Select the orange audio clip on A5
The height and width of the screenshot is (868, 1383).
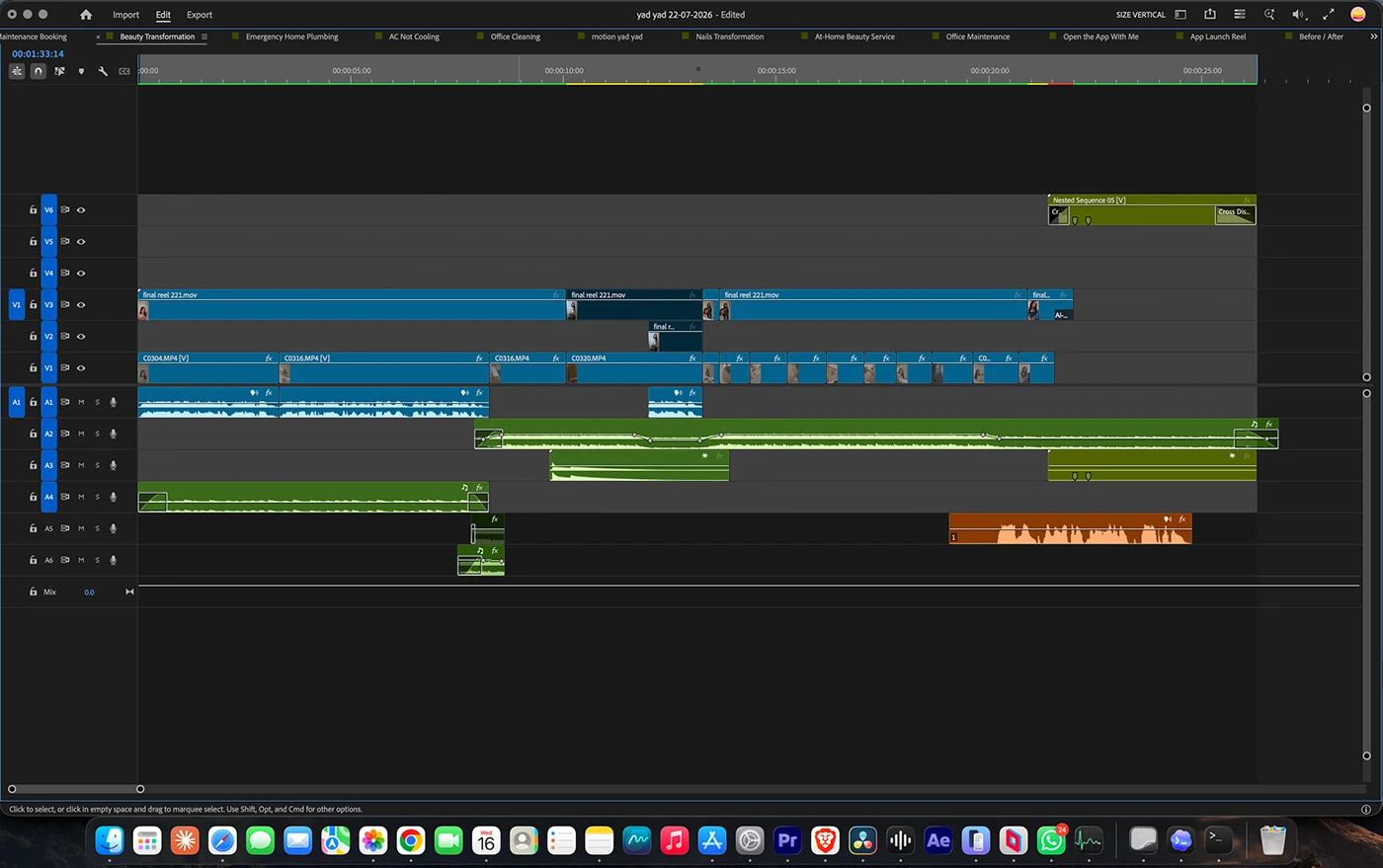(1070, 528)
